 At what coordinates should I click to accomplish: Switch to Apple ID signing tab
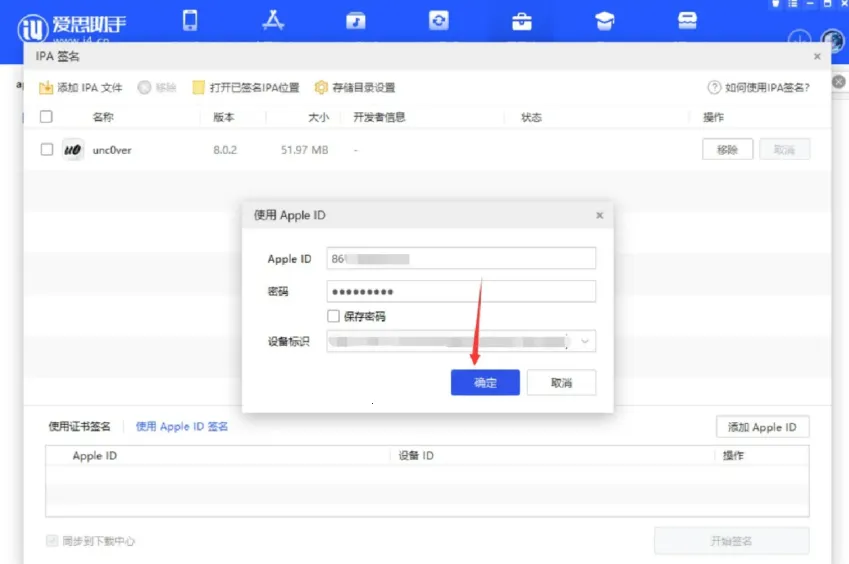pyautogui.click(x=181, y=427)
